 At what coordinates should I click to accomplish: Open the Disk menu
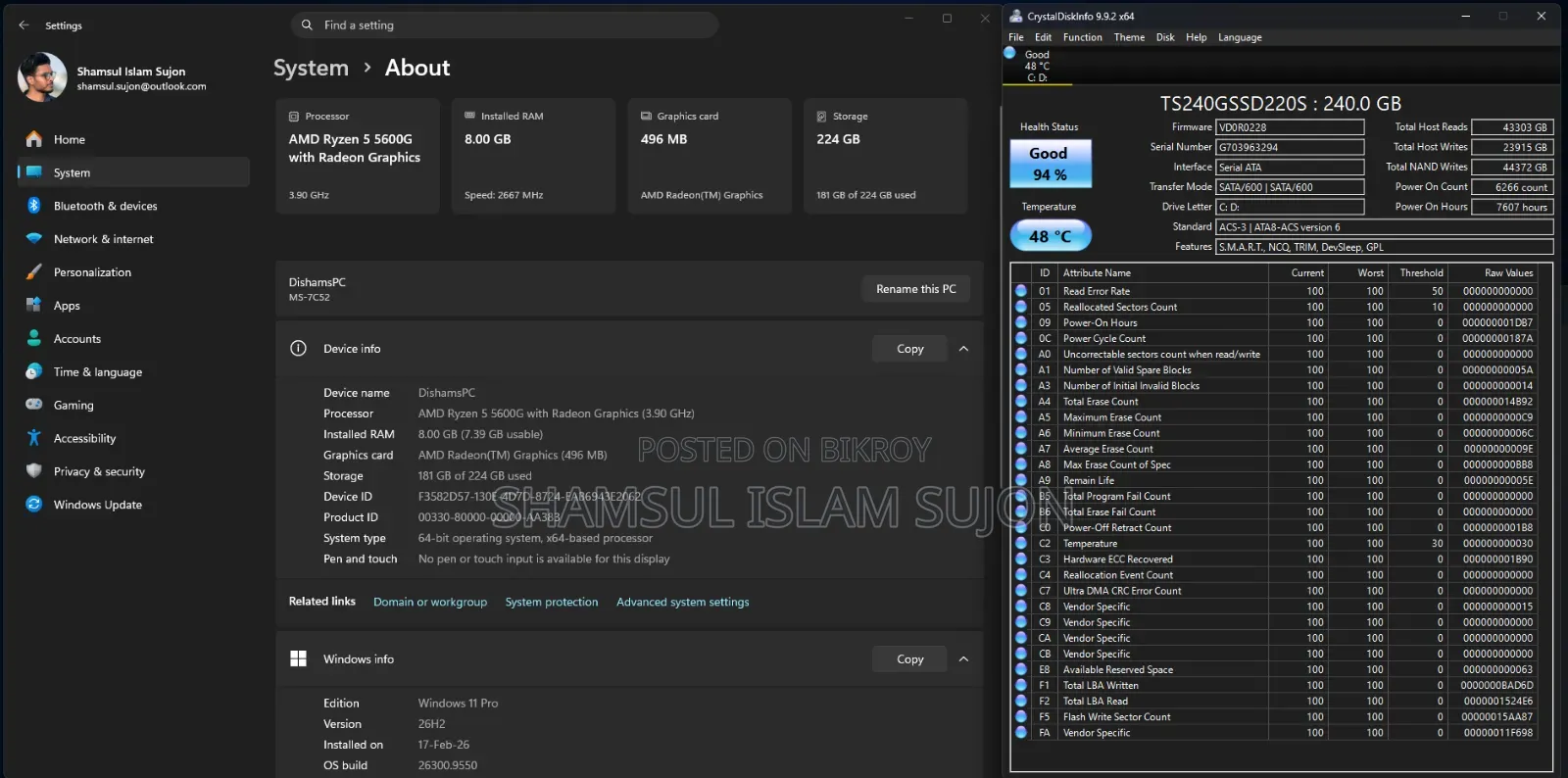tap(1165, 37)
